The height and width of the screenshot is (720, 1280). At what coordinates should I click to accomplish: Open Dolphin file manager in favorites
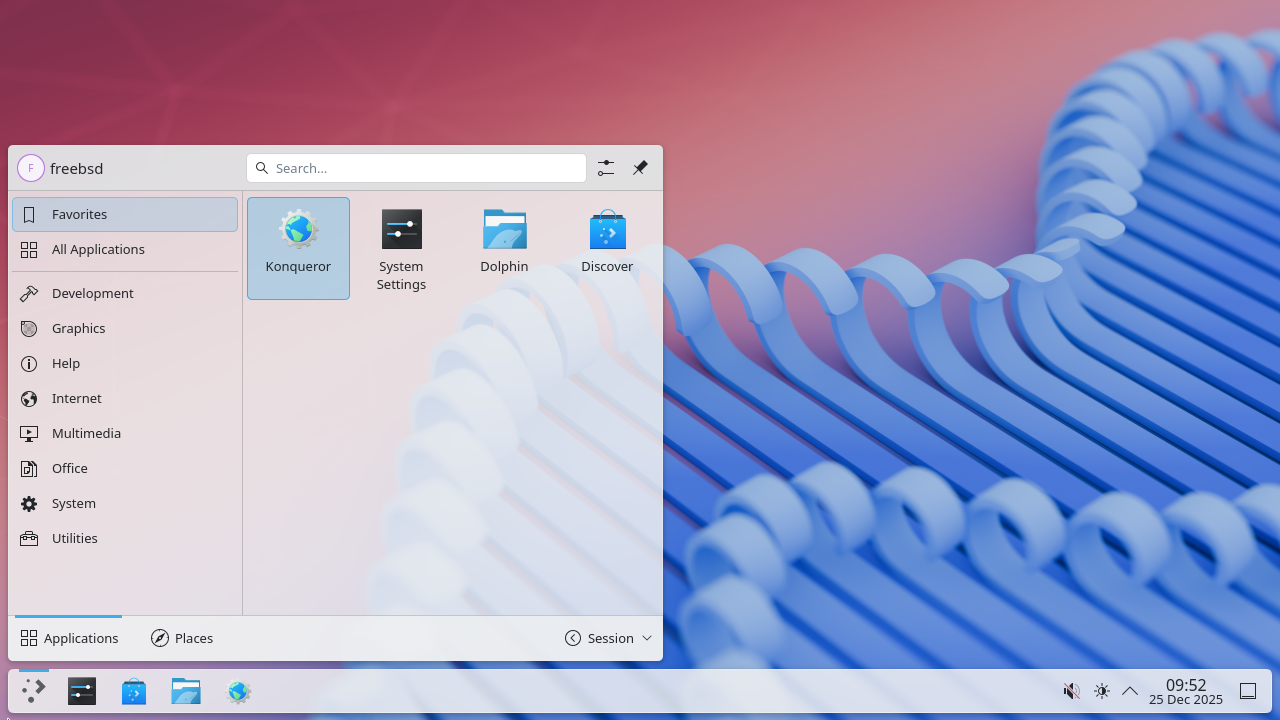504,248
